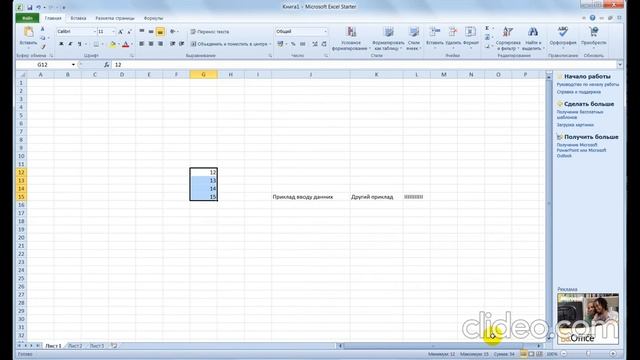Click the Cut scissors icon

pos(42,29)
